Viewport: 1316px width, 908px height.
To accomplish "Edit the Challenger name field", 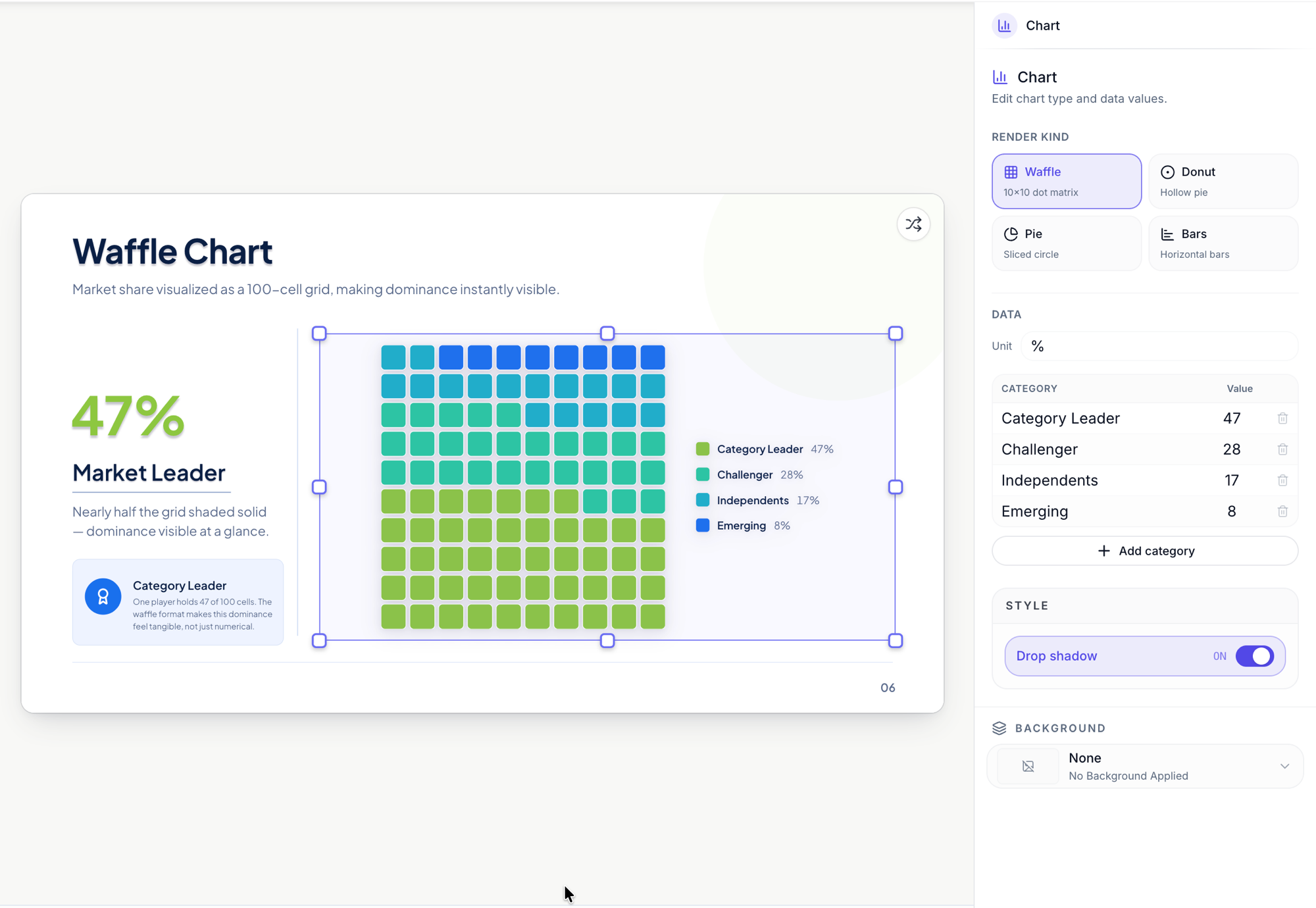I will coord(1039,449).
